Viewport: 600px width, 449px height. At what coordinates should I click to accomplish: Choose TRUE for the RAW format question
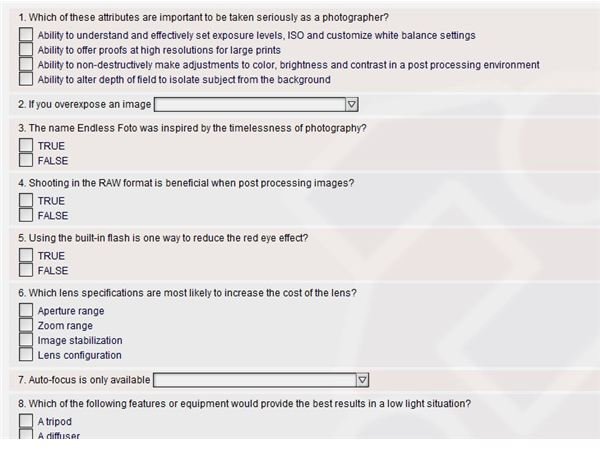pyautogui.click(x=26, y=200)
